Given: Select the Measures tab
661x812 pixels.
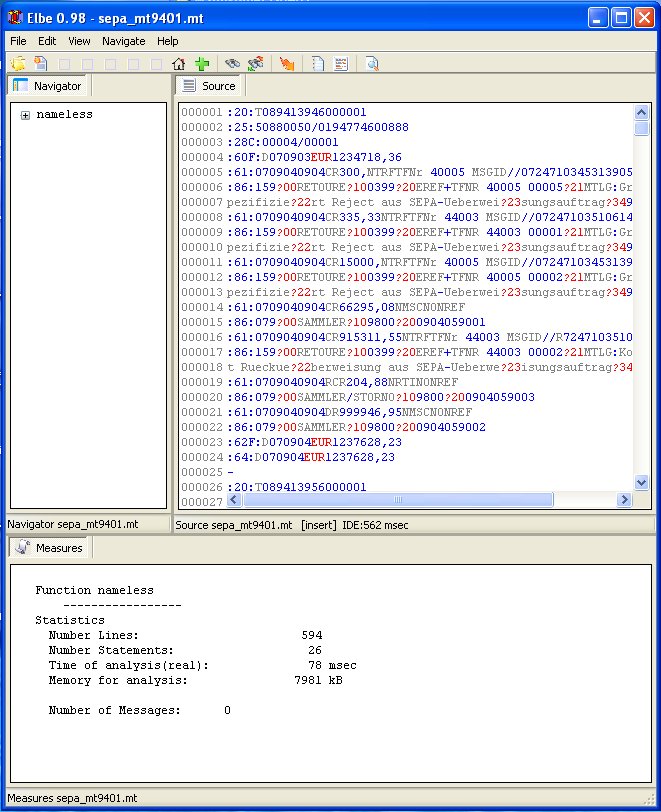Looking at the screenshot, I should point(50,548).
